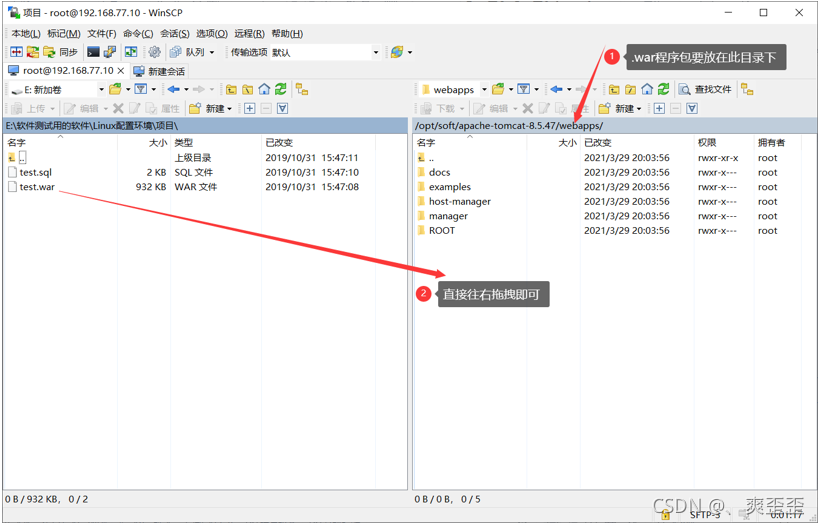Screen dimensions: 819x525
Task: Refresh the local panel
Action: 281,89
